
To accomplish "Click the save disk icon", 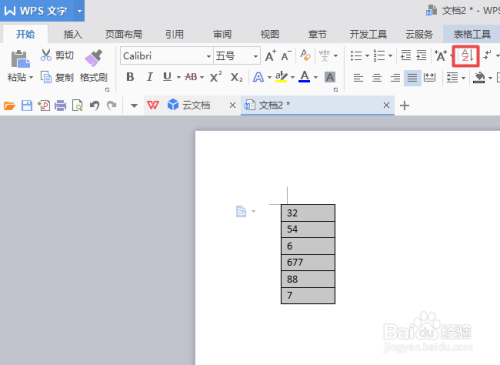I will (x=27, y=106).
